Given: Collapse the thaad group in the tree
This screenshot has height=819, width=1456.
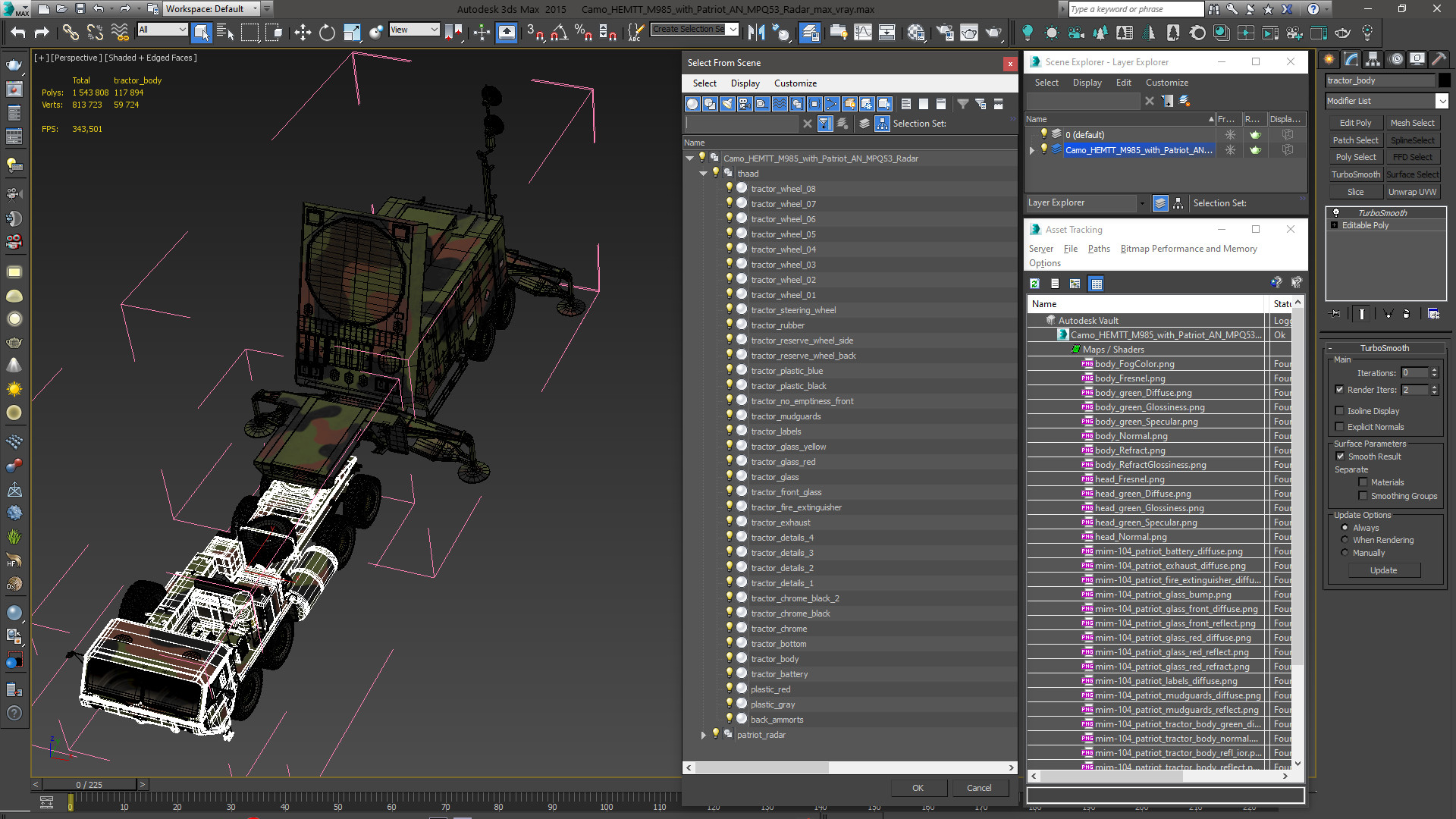Looking at the screenshot, I should pos(703,174).
